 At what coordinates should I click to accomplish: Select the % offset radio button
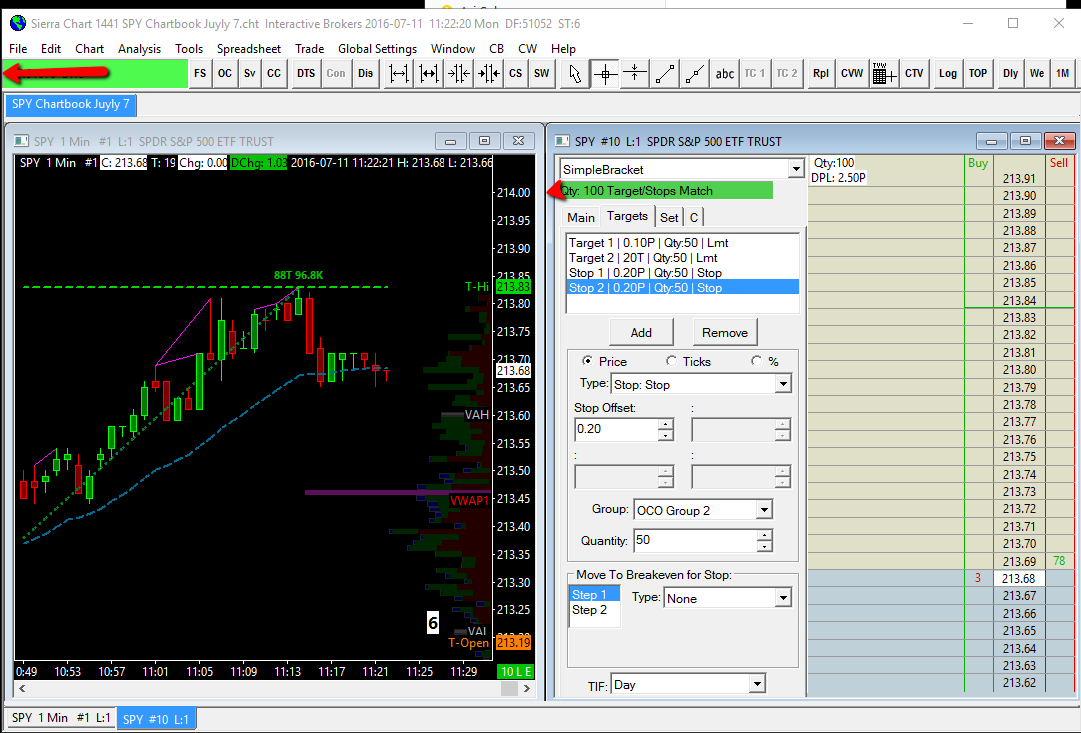(x=757, y=361)
